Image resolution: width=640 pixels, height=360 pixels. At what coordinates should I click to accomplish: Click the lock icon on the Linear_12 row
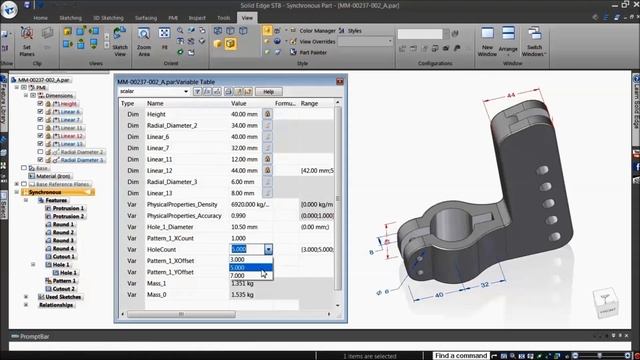click(267, 171)
